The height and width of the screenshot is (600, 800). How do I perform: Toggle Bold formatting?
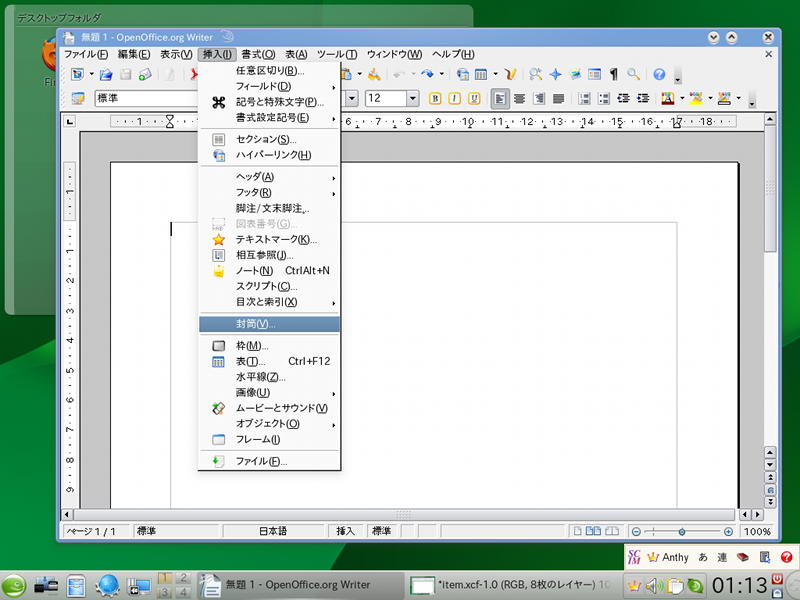pos(435,98)
